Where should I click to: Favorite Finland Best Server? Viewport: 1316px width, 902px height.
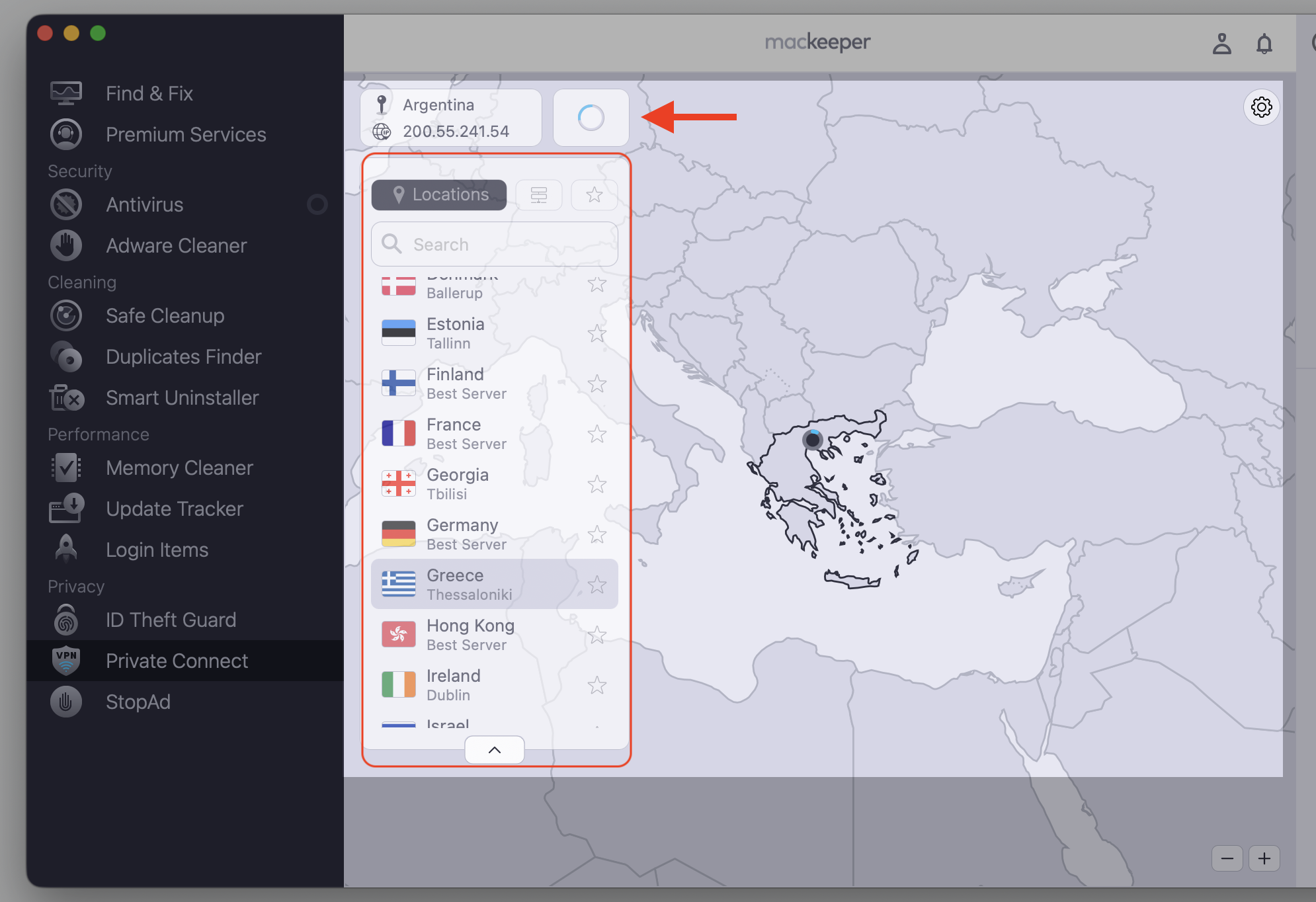point(596,384)
